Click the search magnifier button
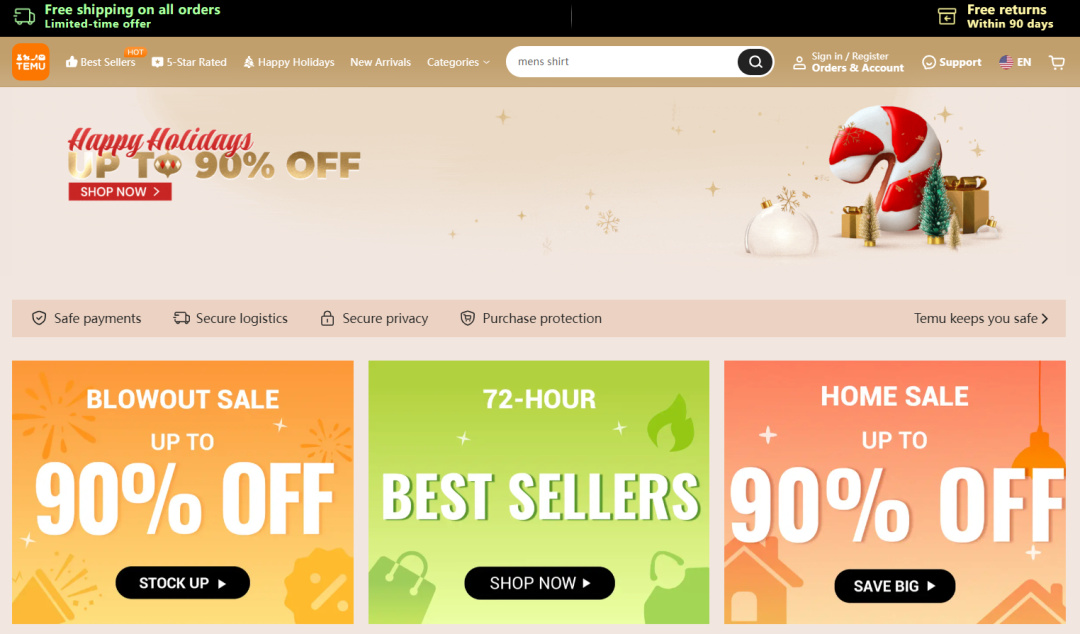1080x634 pixels. coord(755,62)
